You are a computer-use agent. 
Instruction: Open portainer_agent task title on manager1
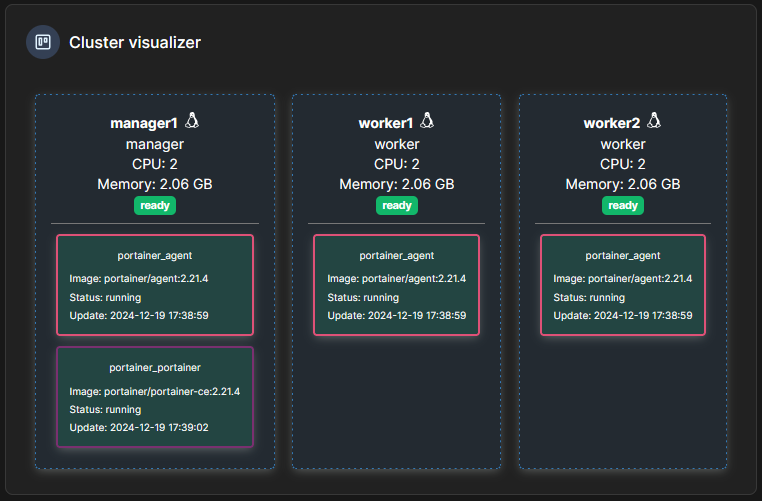155,256
